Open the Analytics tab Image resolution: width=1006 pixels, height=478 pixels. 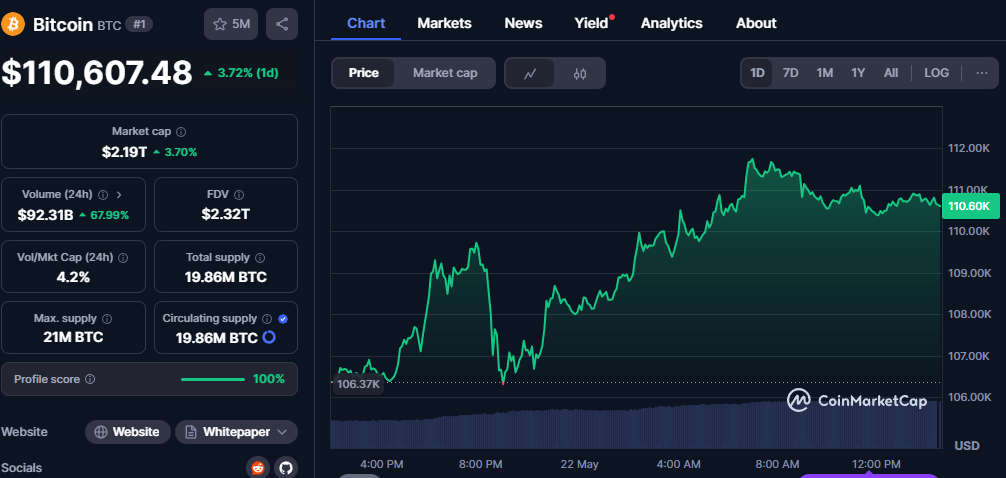point(672,24)
